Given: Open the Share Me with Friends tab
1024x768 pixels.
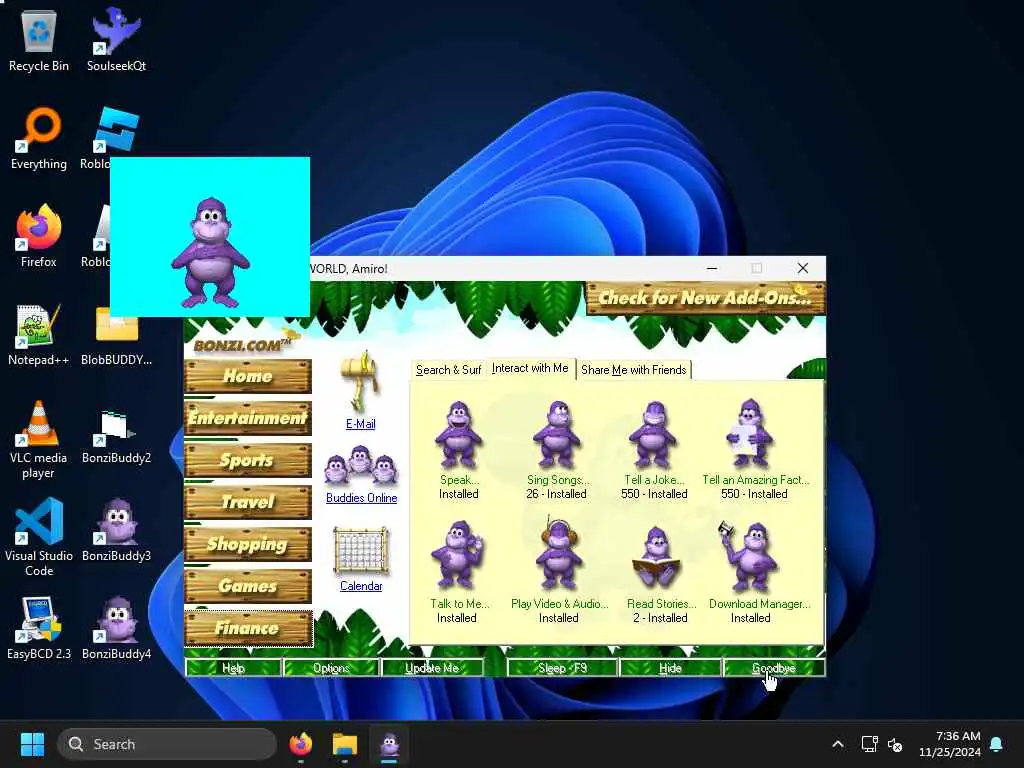Looking at the screenshot, I should point(633,370).
